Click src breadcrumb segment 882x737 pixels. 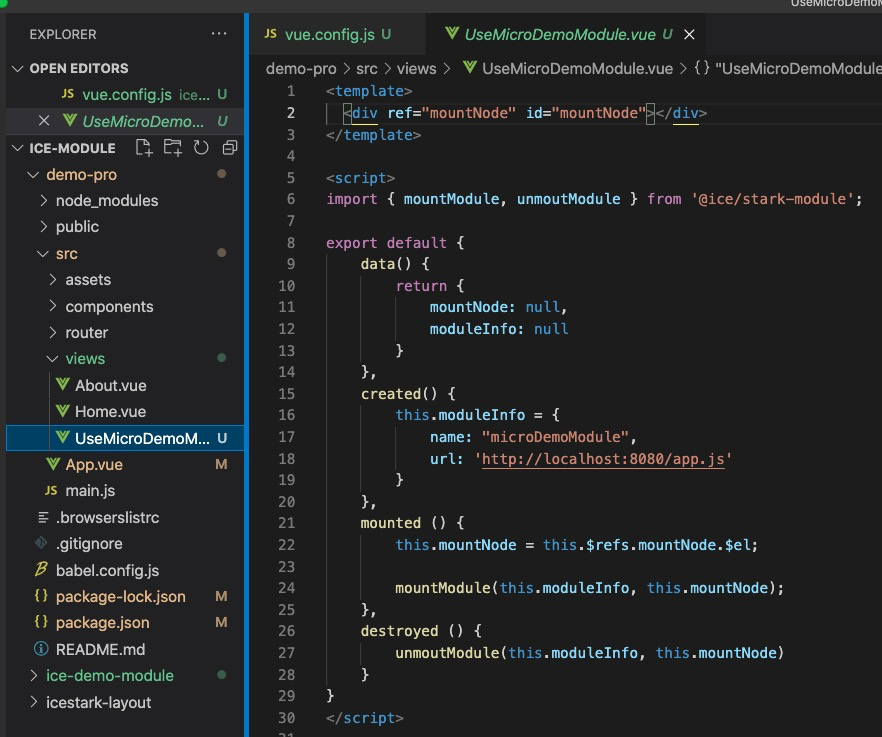367,69
